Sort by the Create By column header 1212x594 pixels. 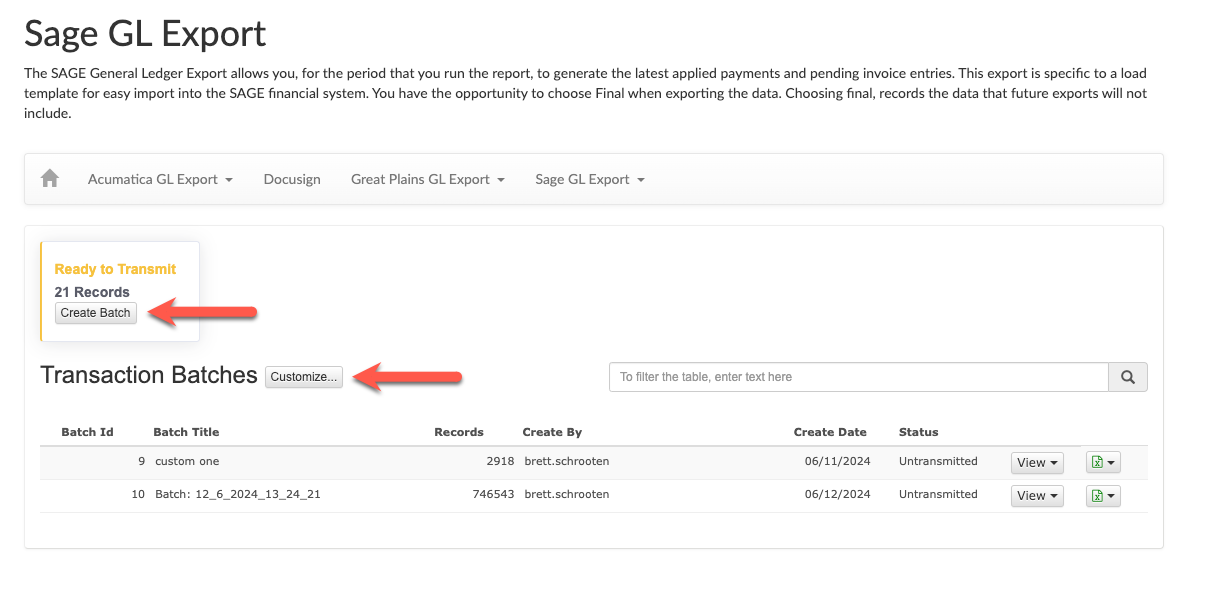click(552, 432)
